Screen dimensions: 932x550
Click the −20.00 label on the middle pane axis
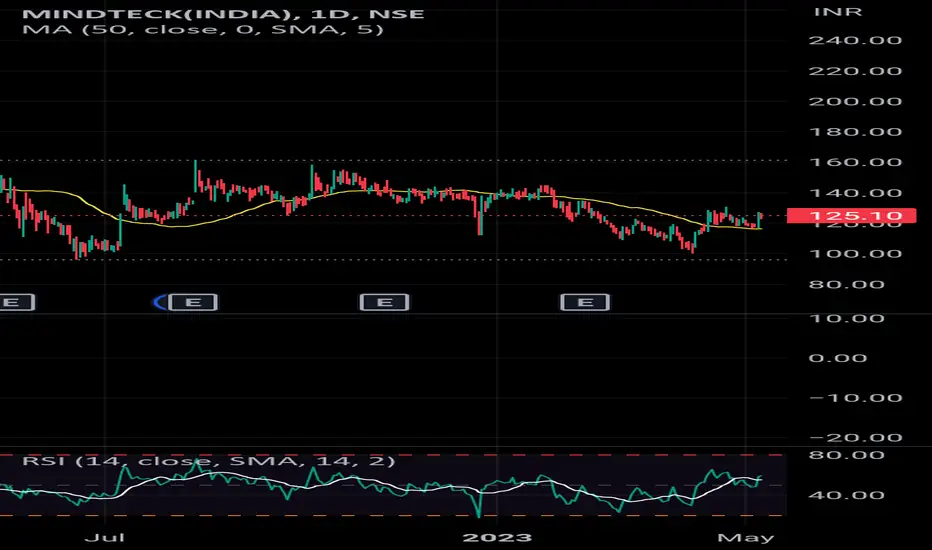(855, 438)
